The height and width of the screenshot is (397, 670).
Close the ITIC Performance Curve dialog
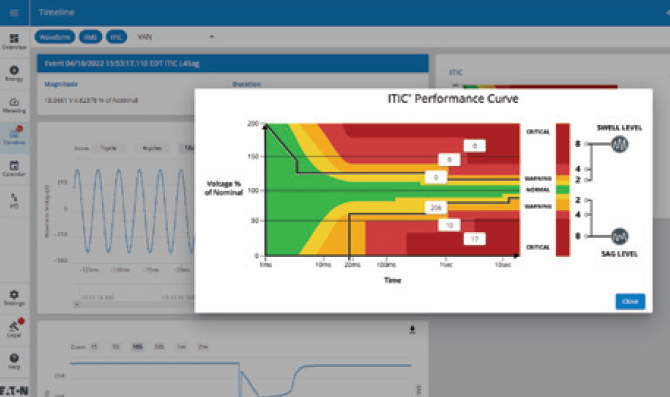click(630, 301)
